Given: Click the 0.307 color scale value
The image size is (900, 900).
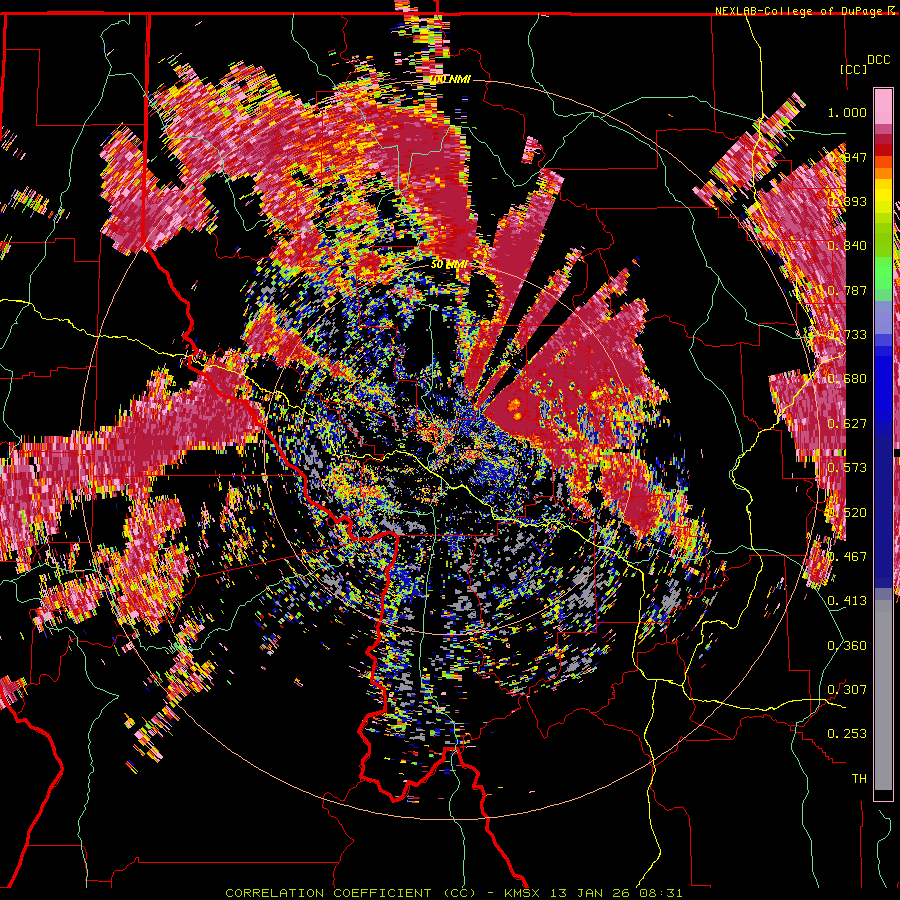Looking at the screenshot, I should (x=847, y=690).
